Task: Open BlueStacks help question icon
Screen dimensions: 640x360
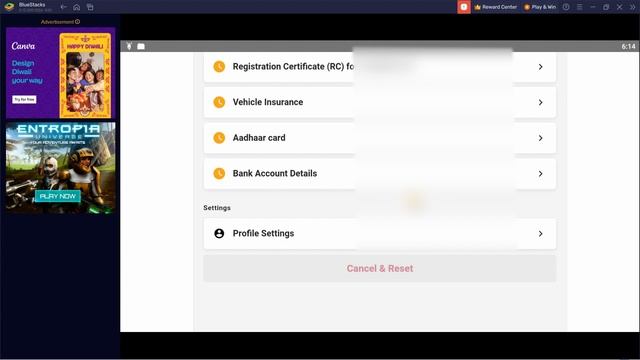Action: pos(566,7)
